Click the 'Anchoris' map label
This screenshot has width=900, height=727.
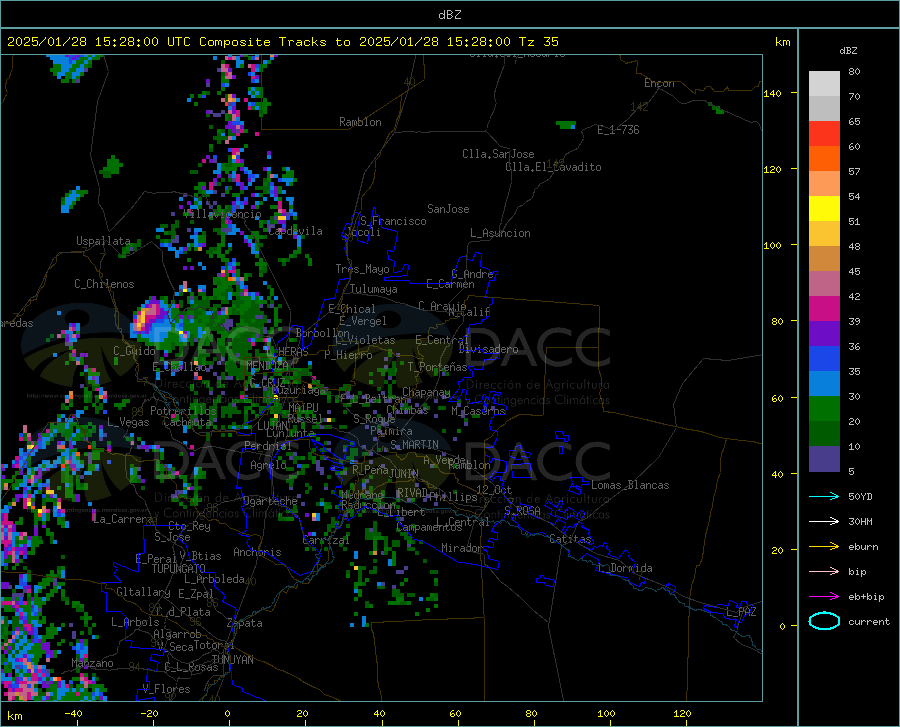point(257,553)
